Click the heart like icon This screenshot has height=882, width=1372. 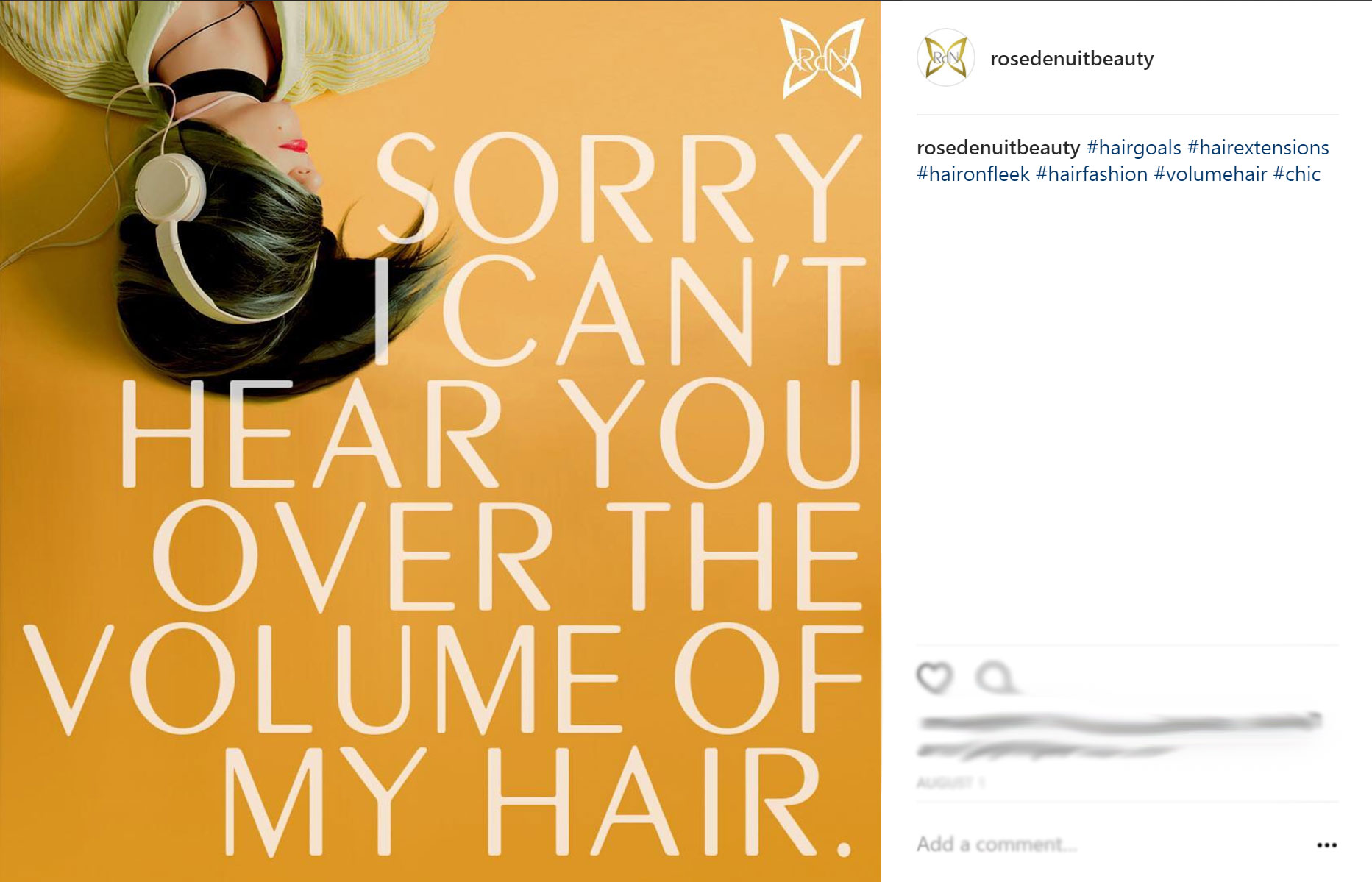click(x=934, y=677)
